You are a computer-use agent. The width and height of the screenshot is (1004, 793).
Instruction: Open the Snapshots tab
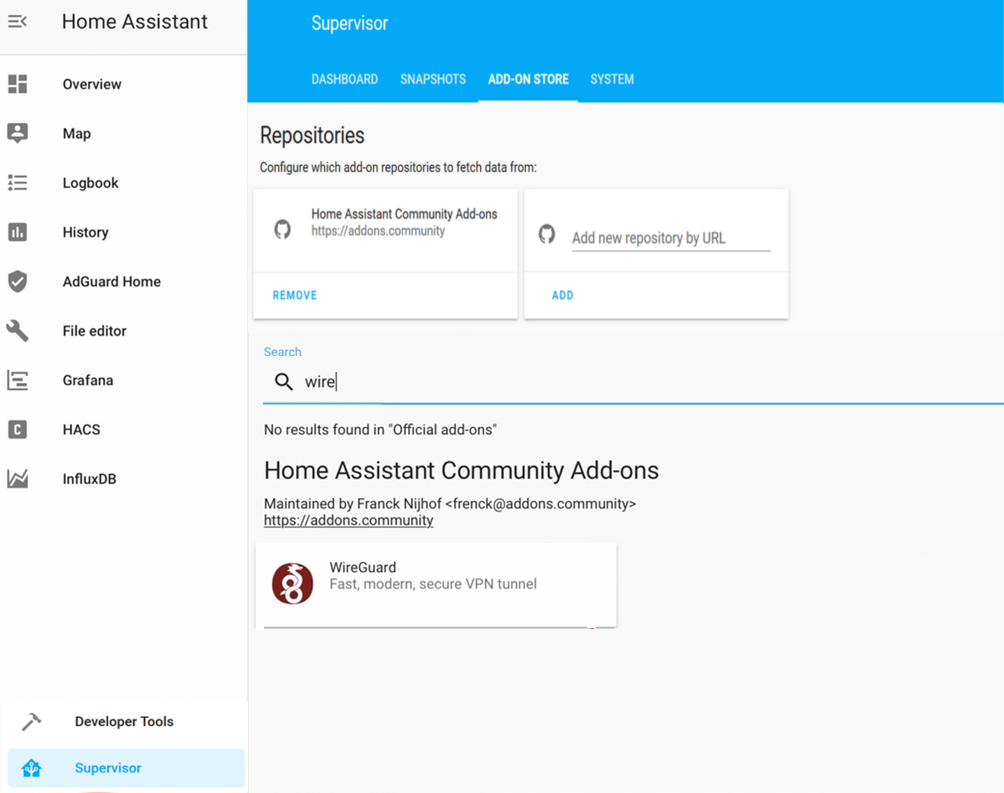[x=433, y=79]
